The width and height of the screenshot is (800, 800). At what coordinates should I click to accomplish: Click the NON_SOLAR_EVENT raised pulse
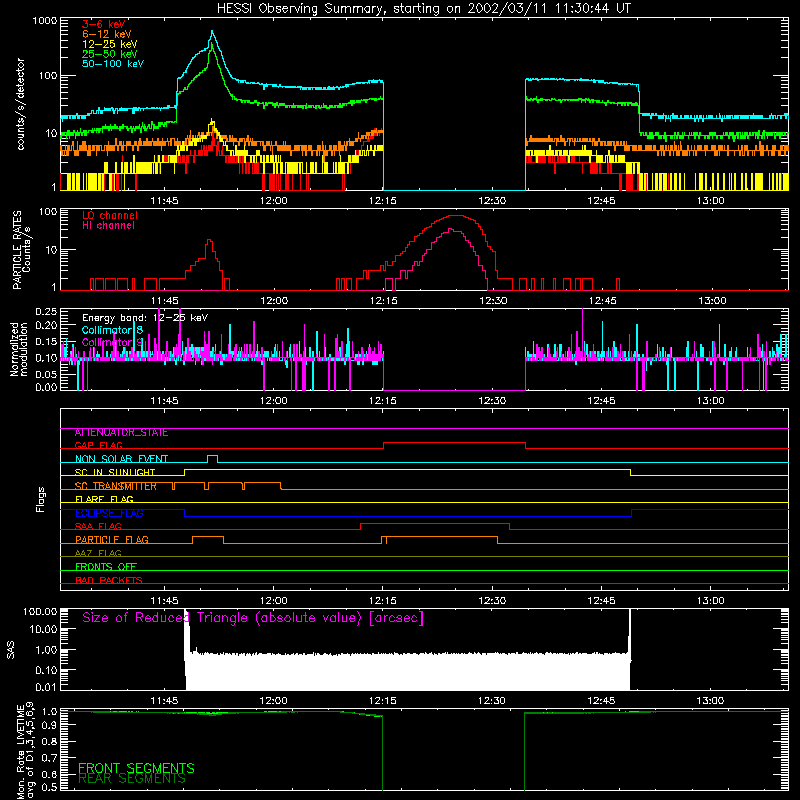[x=213, y=456]
